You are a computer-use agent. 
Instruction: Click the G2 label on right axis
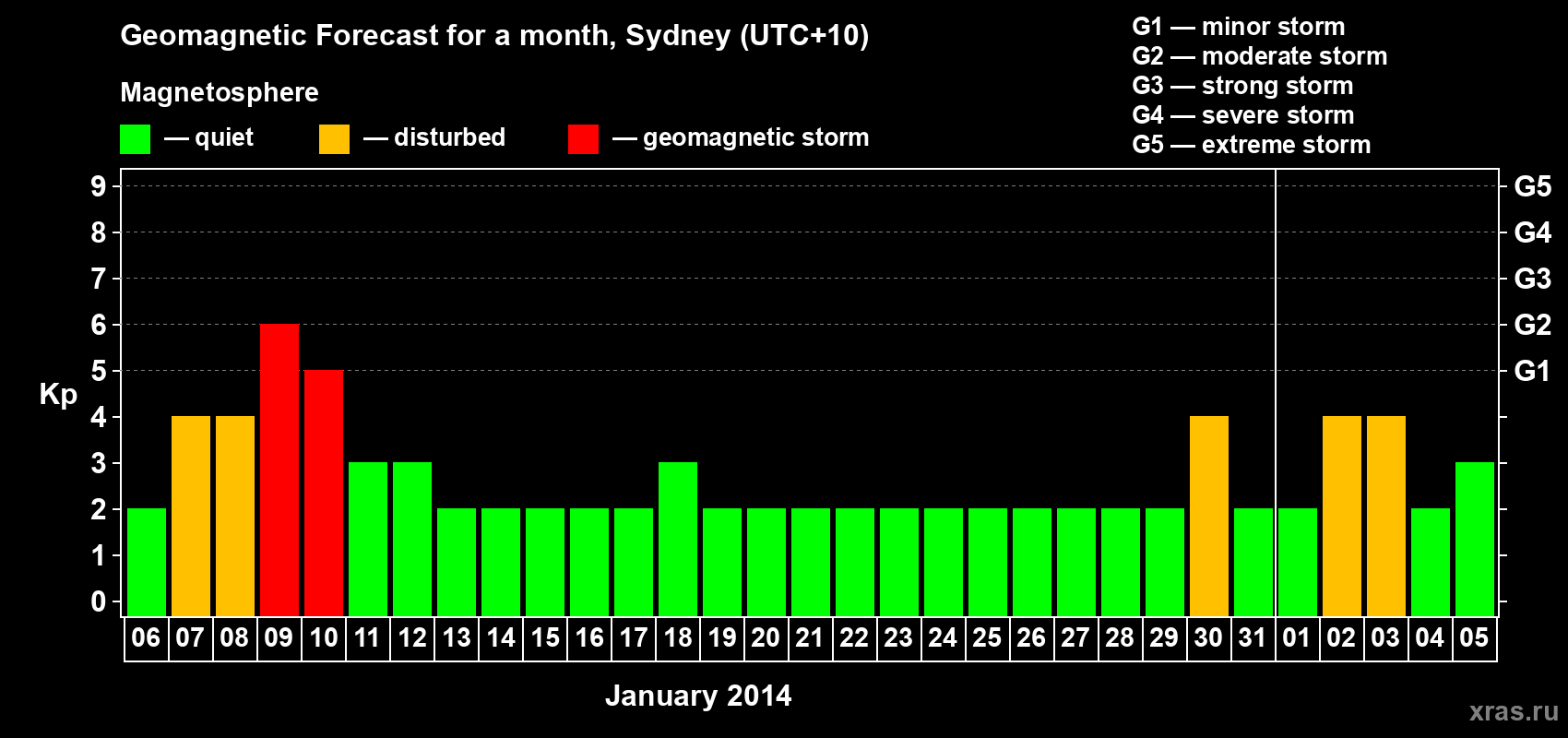point(1533,325)
